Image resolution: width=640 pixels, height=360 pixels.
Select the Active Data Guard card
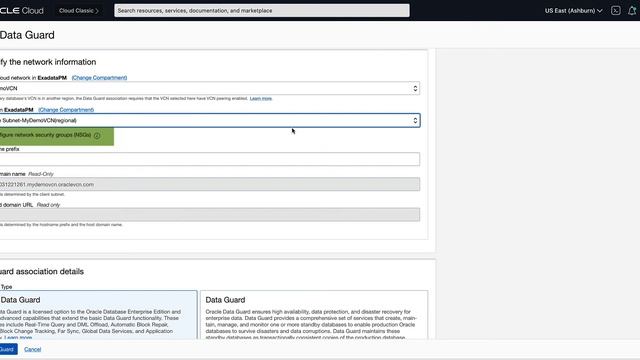tap(98, 315)
